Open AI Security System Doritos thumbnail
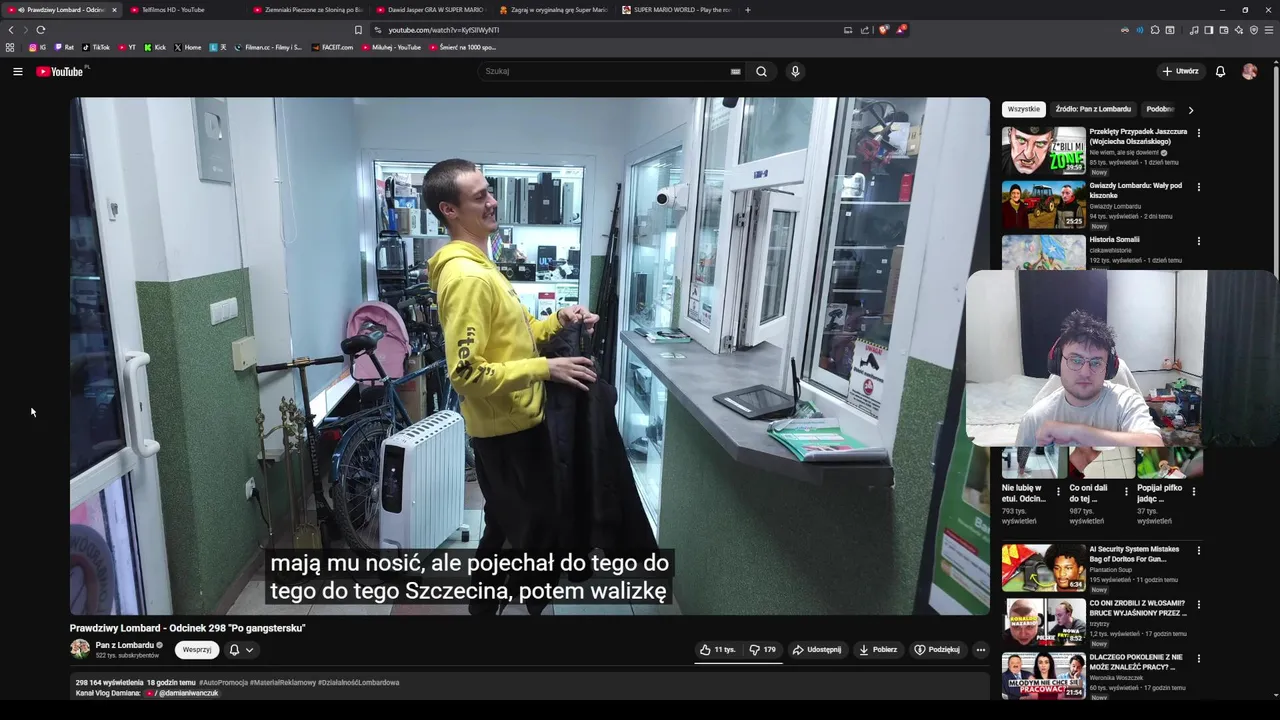 point(1043,567)
